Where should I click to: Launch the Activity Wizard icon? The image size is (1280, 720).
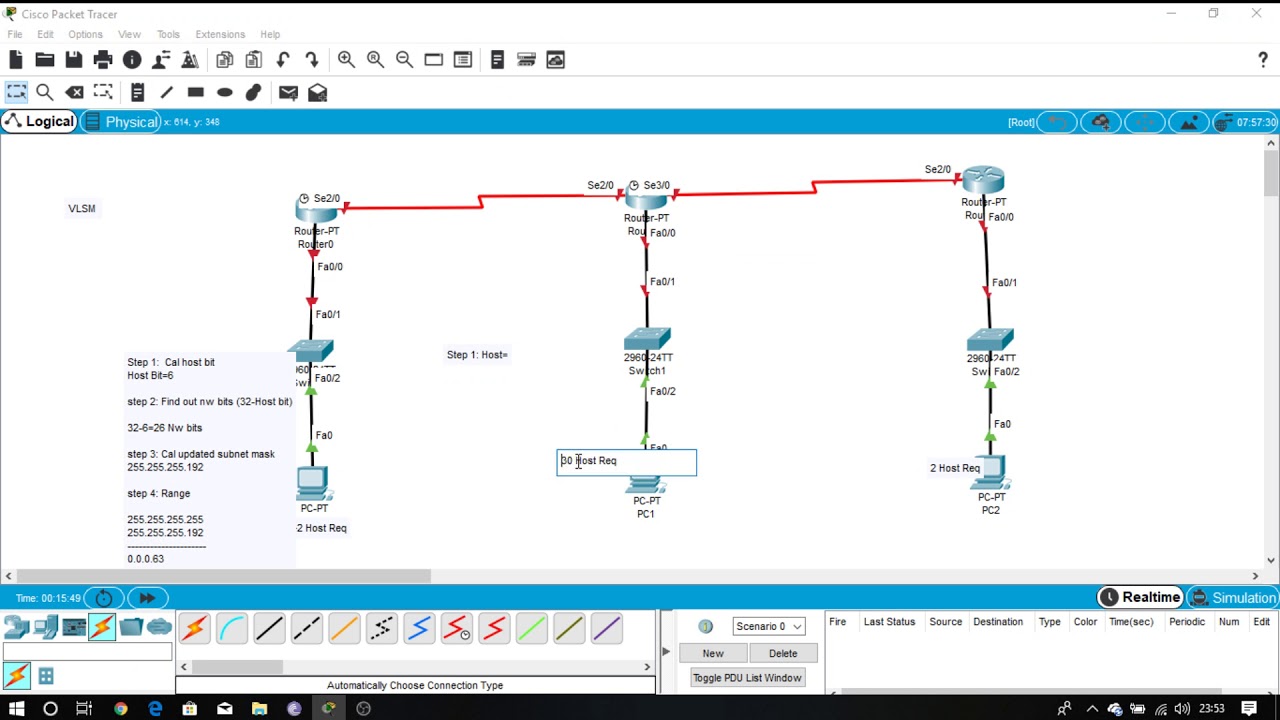pos(161,60)
